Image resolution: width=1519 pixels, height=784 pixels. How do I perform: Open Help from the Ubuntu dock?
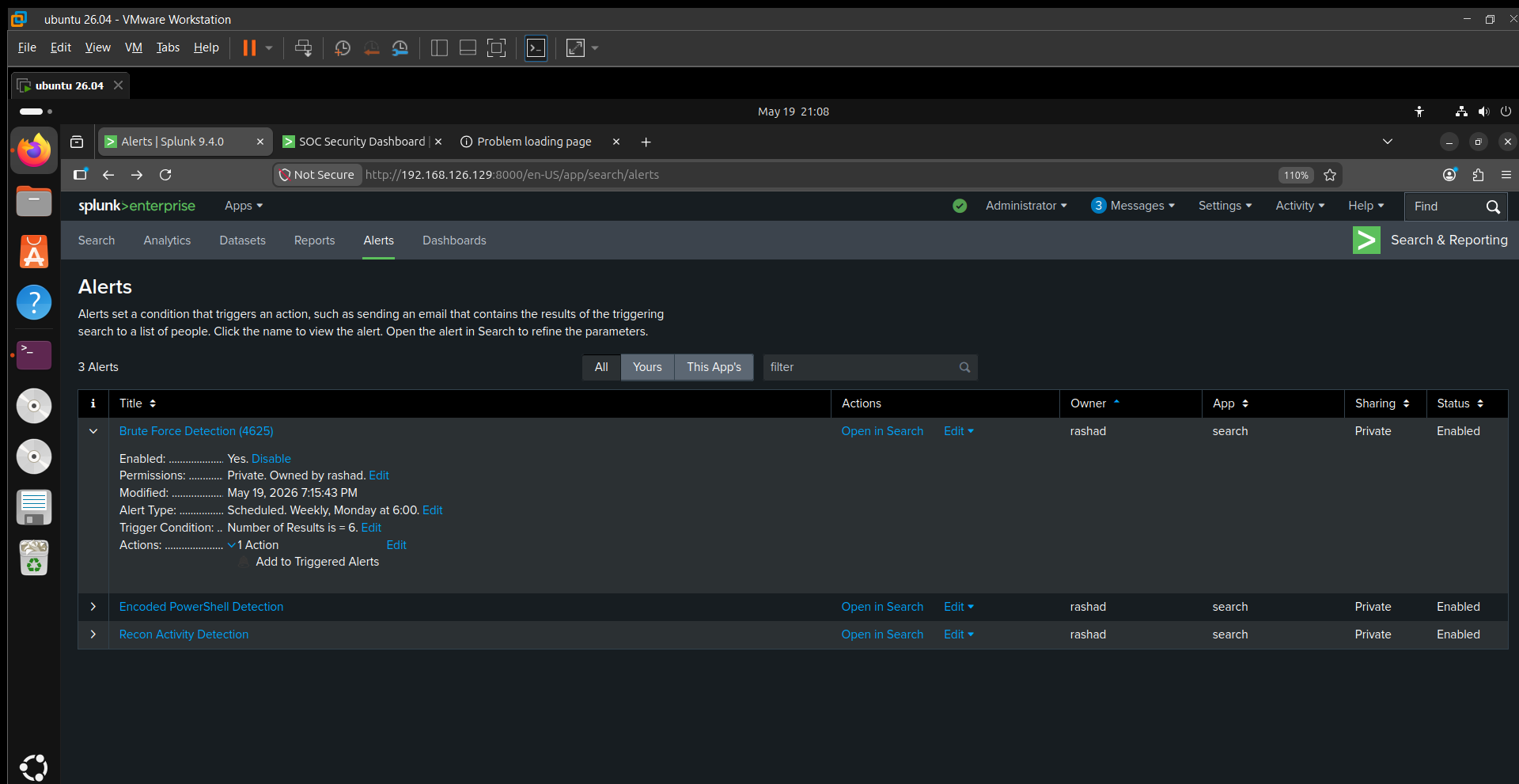click(x=34, y=302)
